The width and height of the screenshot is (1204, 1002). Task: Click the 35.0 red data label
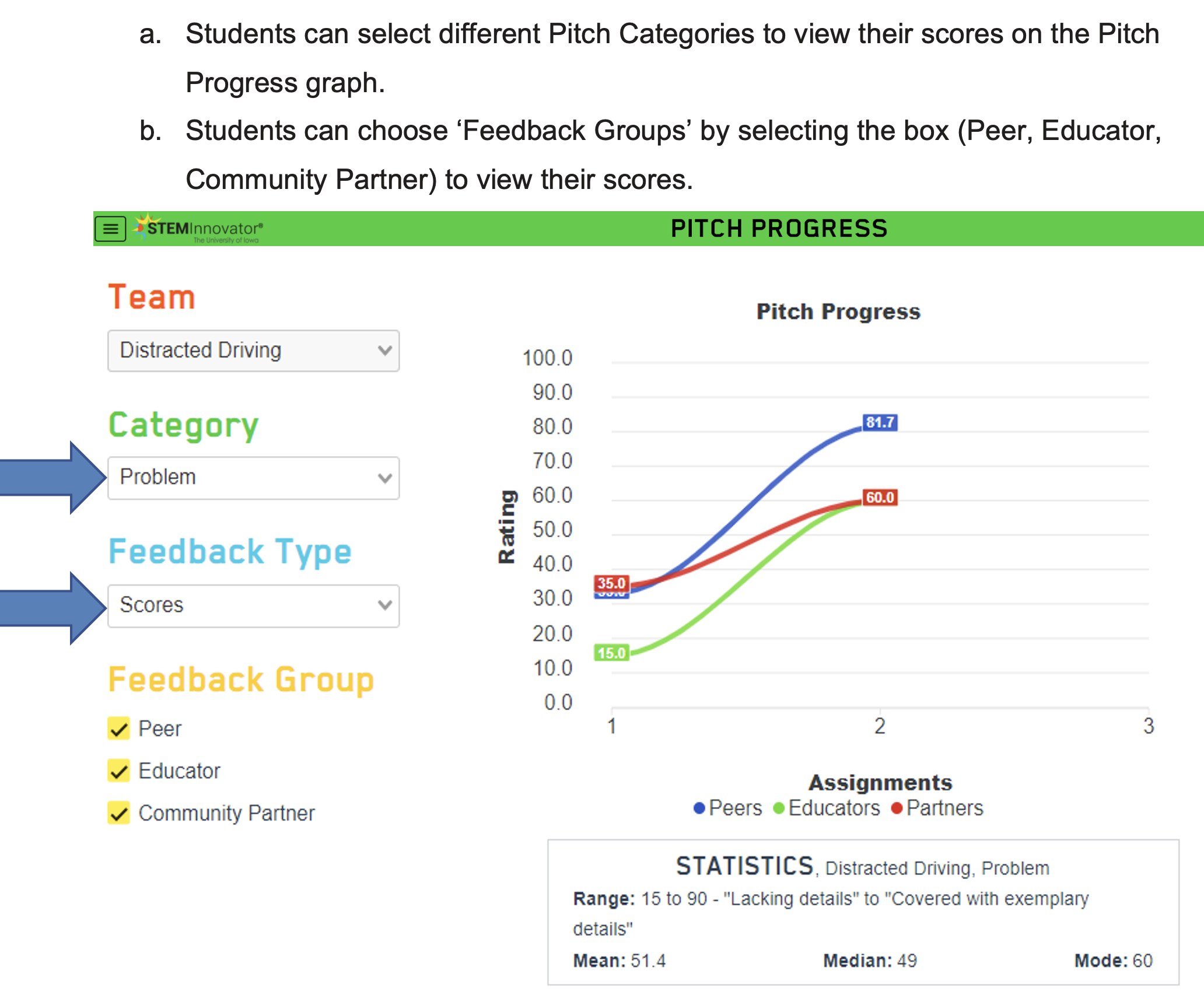click(x=611, y=583)
